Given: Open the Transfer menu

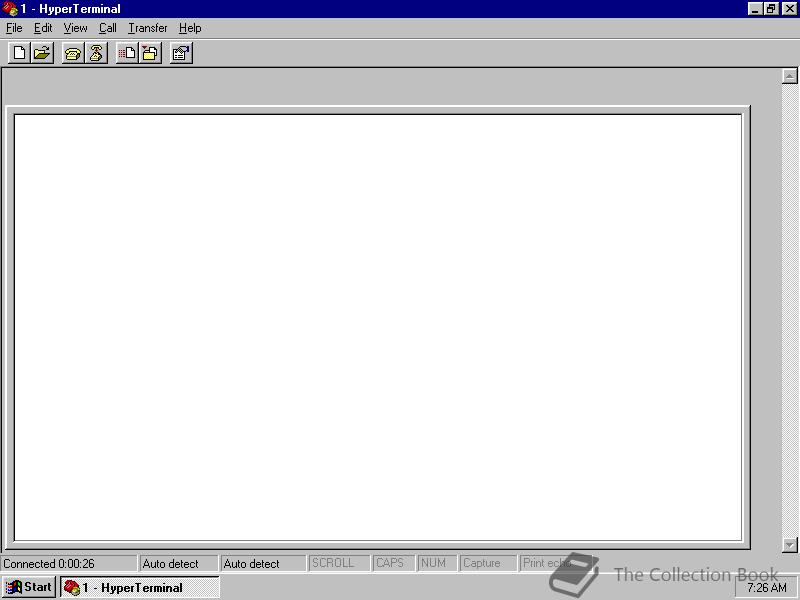Looking at the screenshot, I should [147, 28].
